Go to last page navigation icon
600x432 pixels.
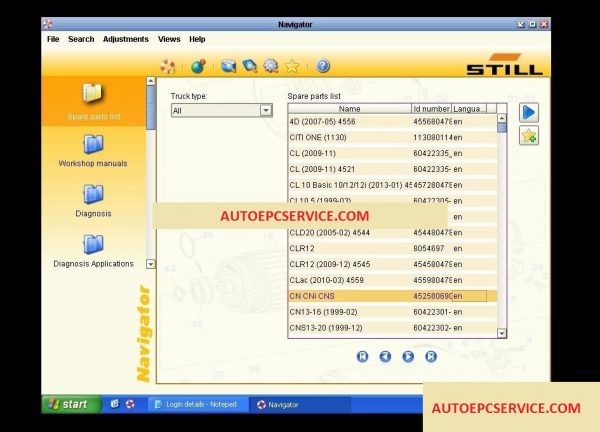coord(431,357)
